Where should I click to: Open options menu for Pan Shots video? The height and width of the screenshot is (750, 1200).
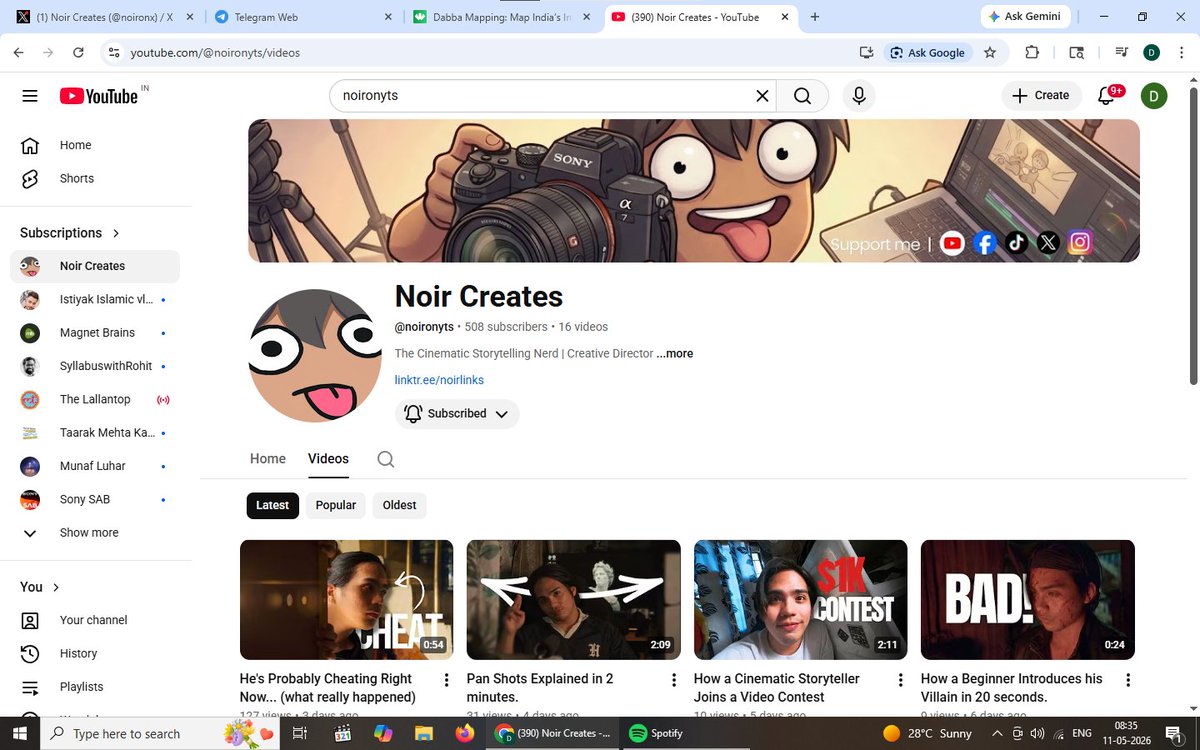[x=674, y=680]
